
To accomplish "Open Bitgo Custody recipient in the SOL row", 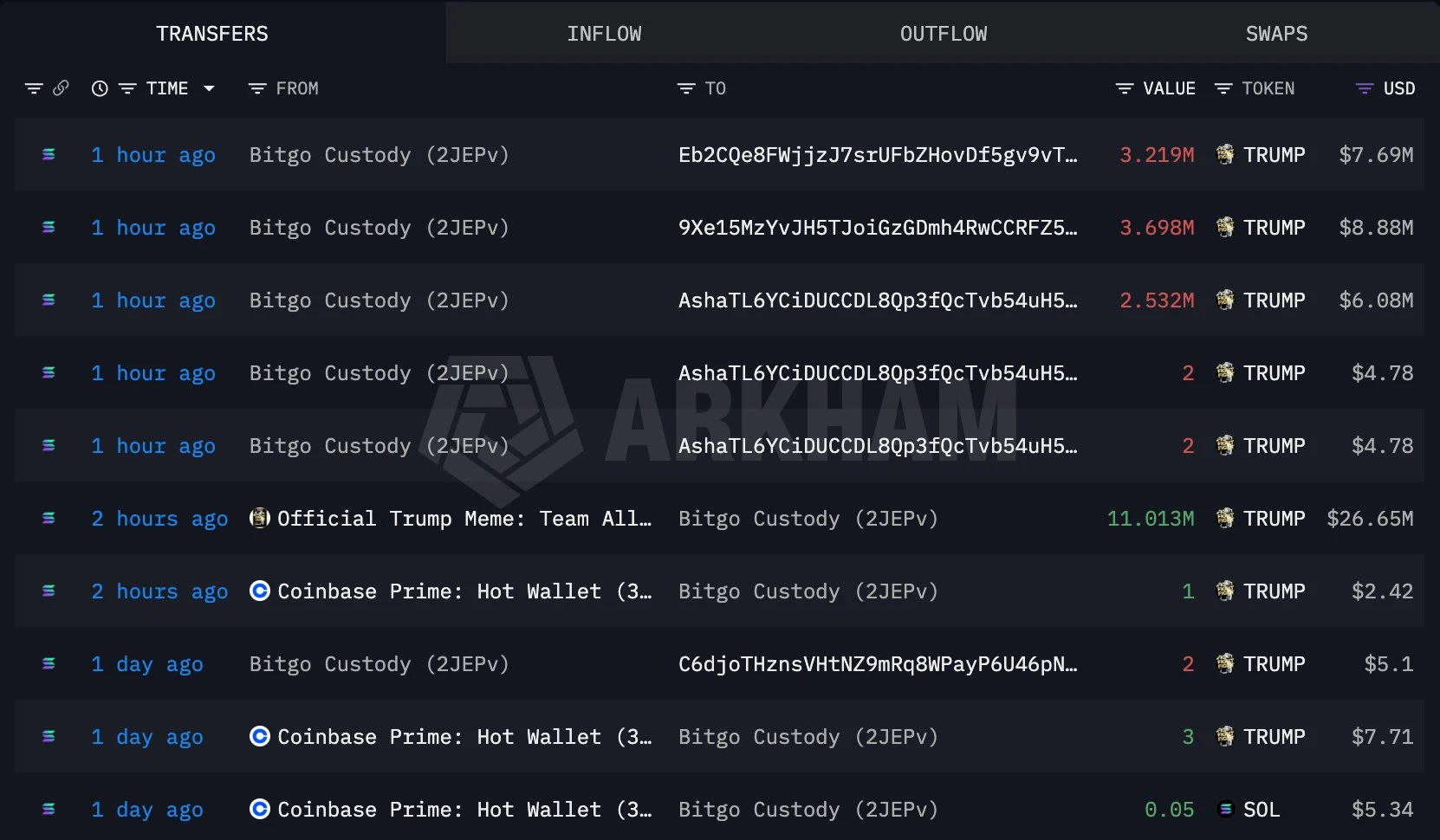I will point(808,810).
